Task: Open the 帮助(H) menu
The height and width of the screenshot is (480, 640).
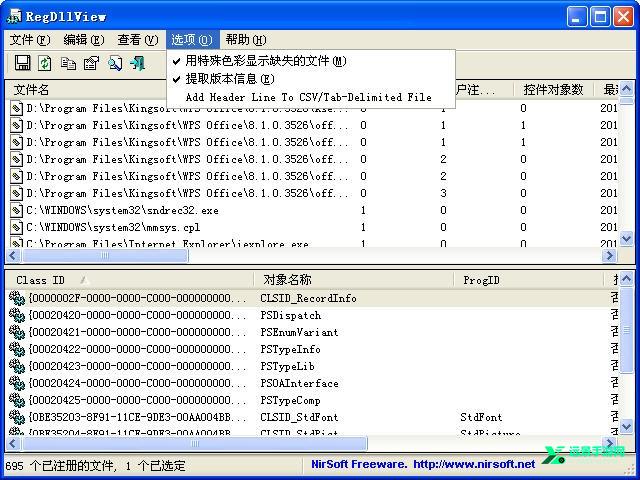Action: pyautogui.click(x=246, y=40)
